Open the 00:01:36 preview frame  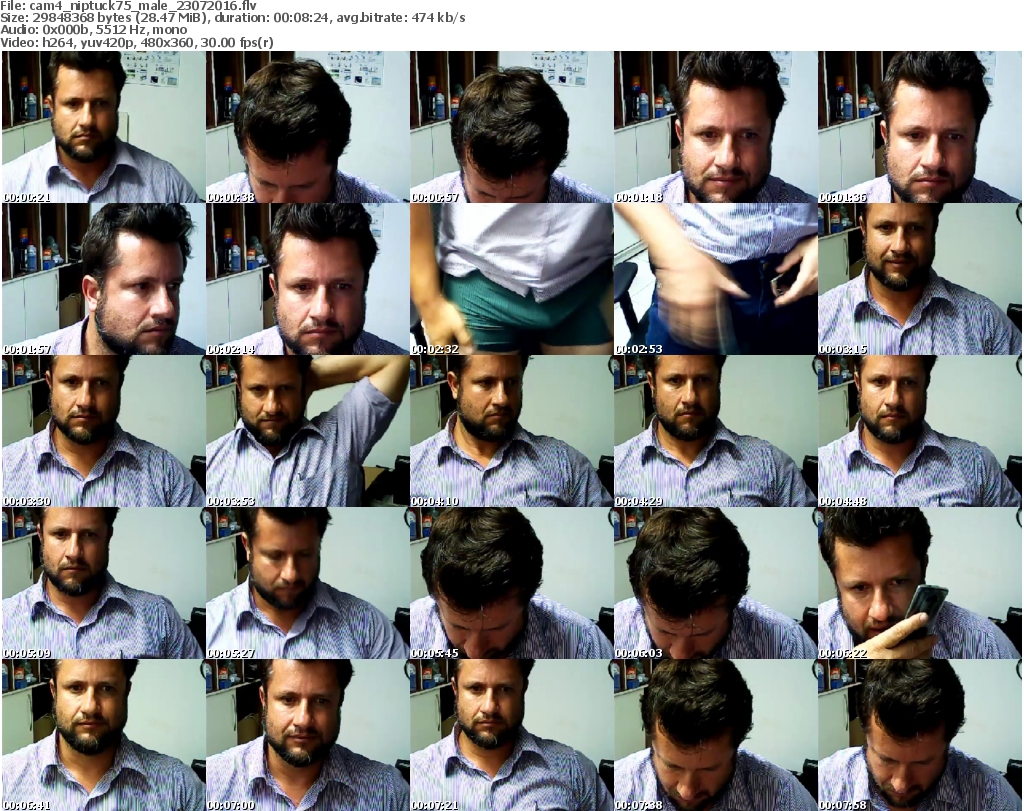920,127
